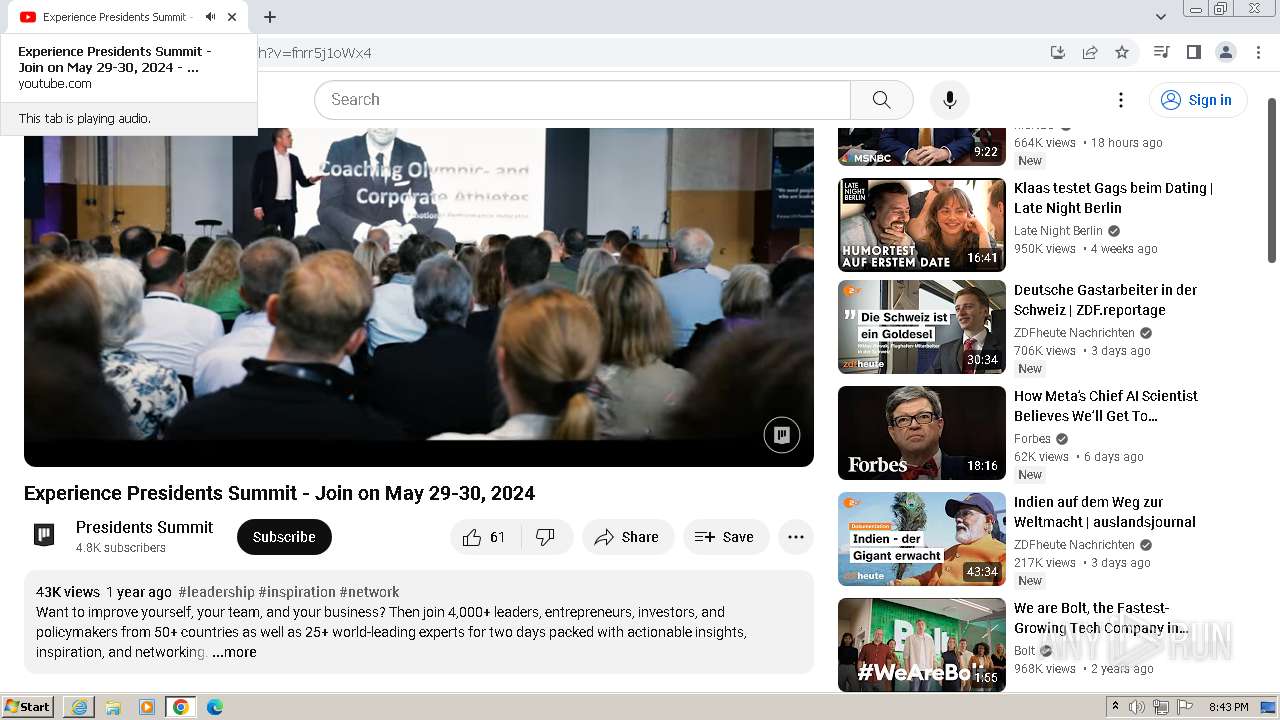This screenshot has width=1280, height=720.
Task: Mute the tab audio speaker icon
Action: (x=210, y=17)
